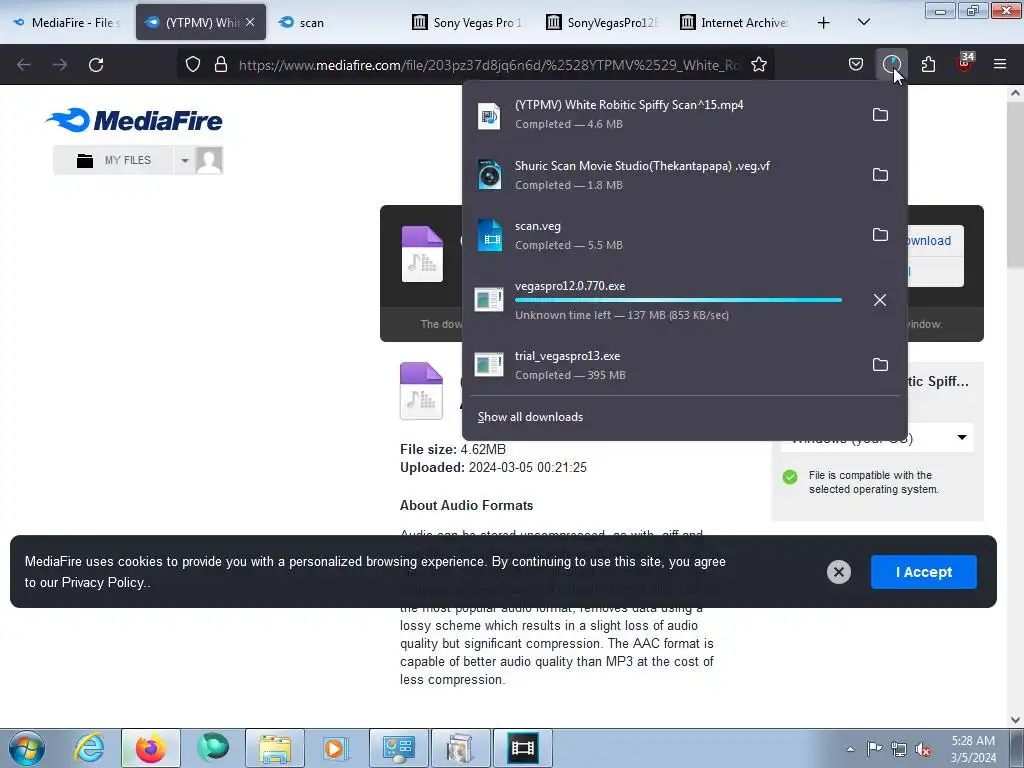Launch Internet Explorer from taskbar
The image size is (1024, 768).
click(89, 748)
